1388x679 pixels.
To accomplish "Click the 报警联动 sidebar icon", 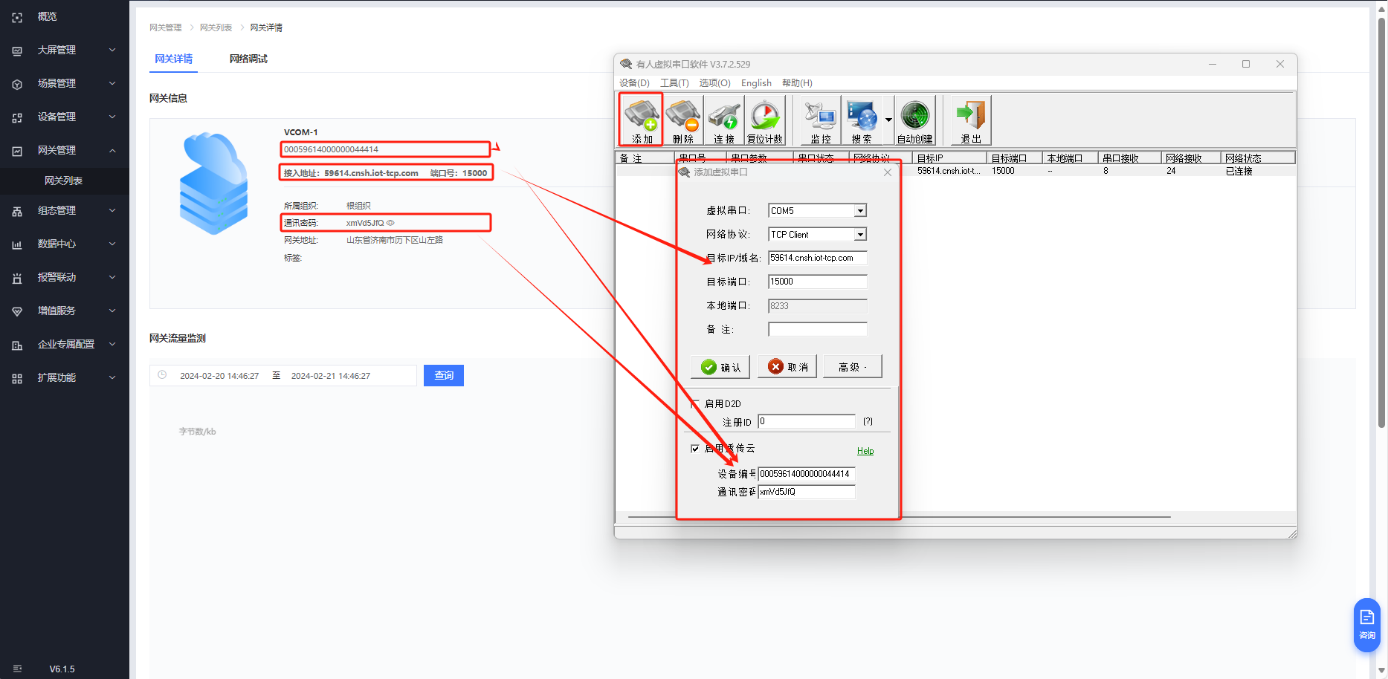I will click(x=17, y=278).
